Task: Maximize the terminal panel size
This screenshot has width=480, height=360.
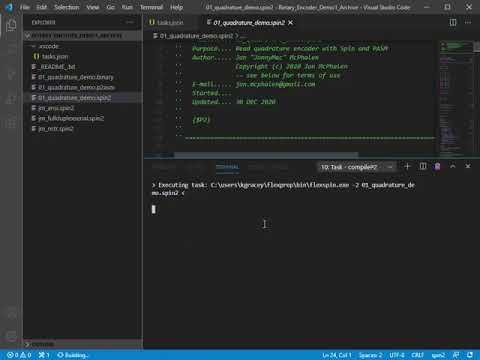Action: [x=453, y=166]
